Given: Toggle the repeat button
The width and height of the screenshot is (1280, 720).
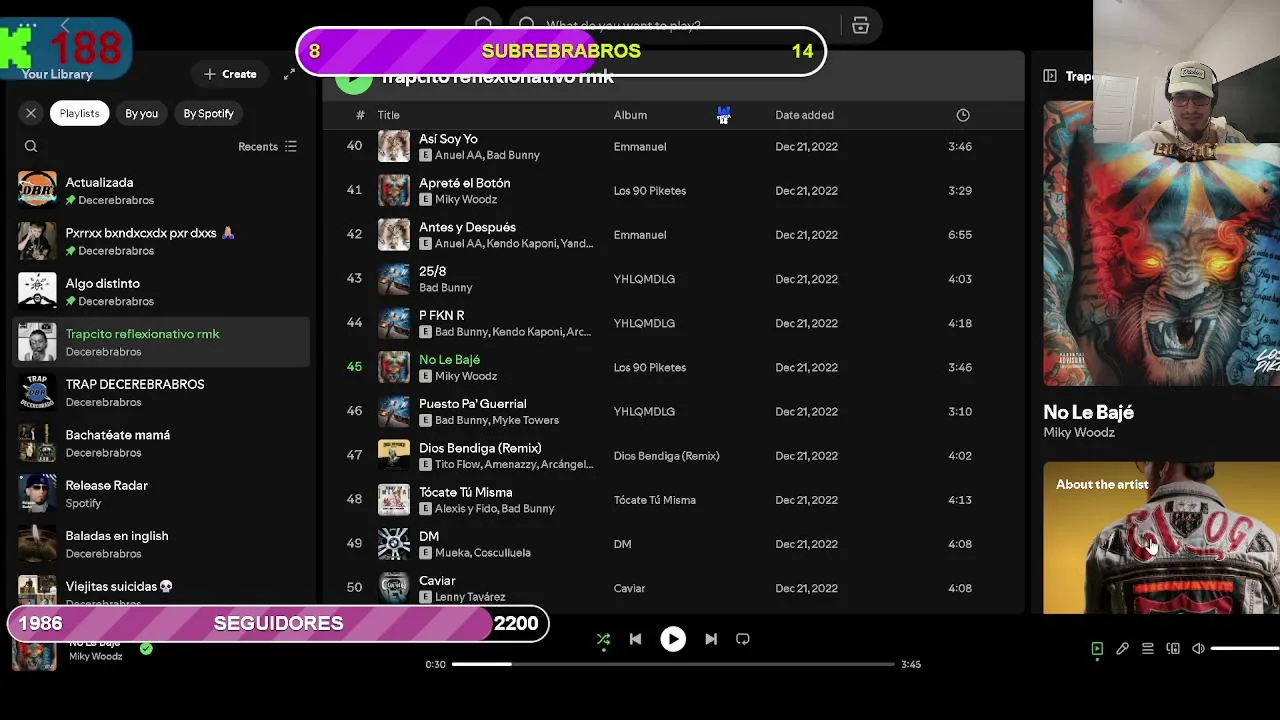Looking at the screenshot, I should point(743,639).
